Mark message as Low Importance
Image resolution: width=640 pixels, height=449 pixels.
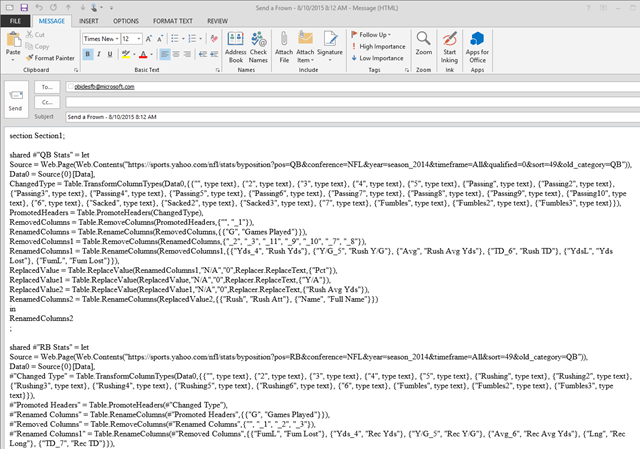378,58
